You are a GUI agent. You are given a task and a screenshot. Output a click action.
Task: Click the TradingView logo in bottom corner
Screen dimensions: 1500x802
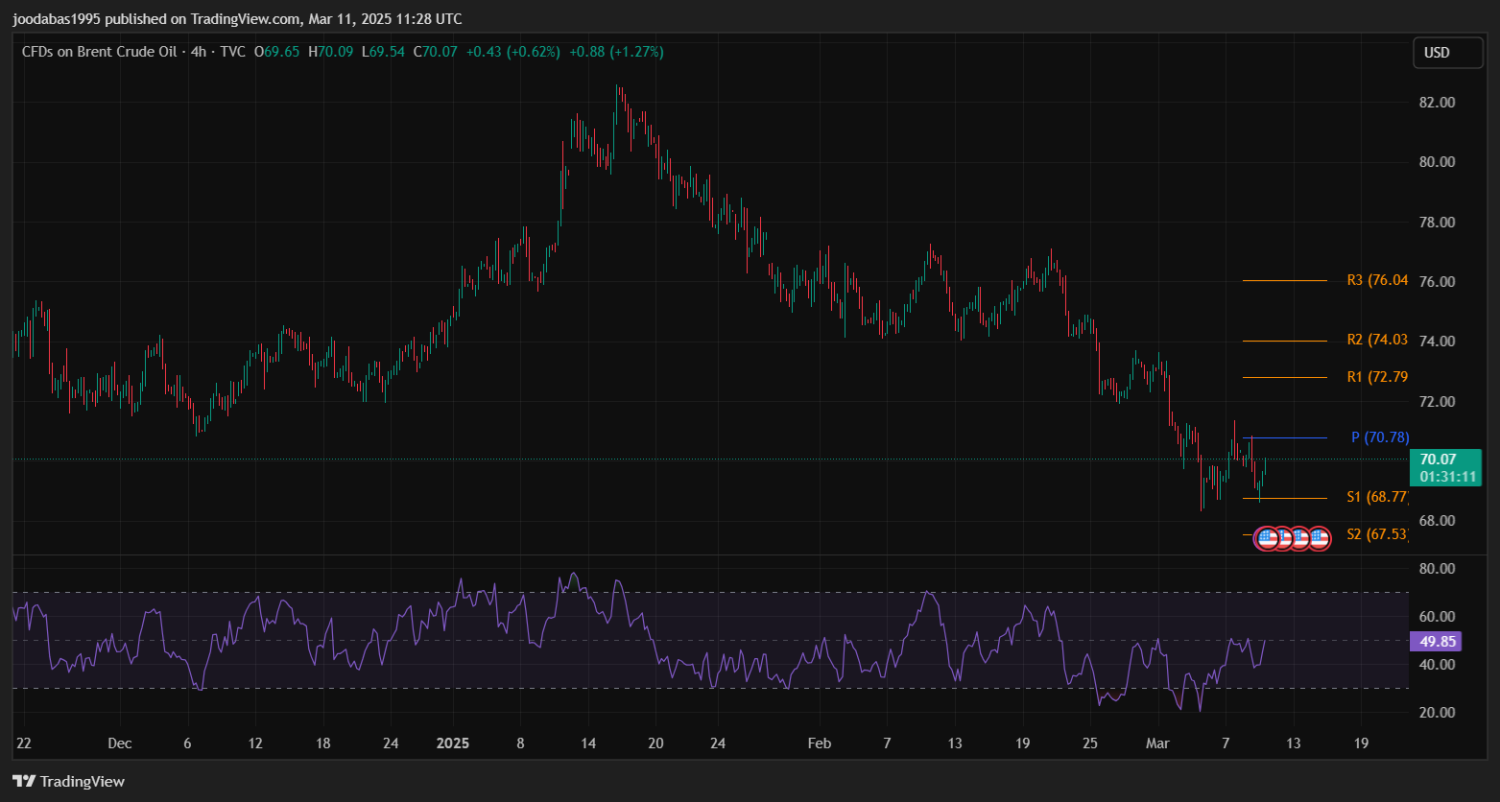(68, 781)
